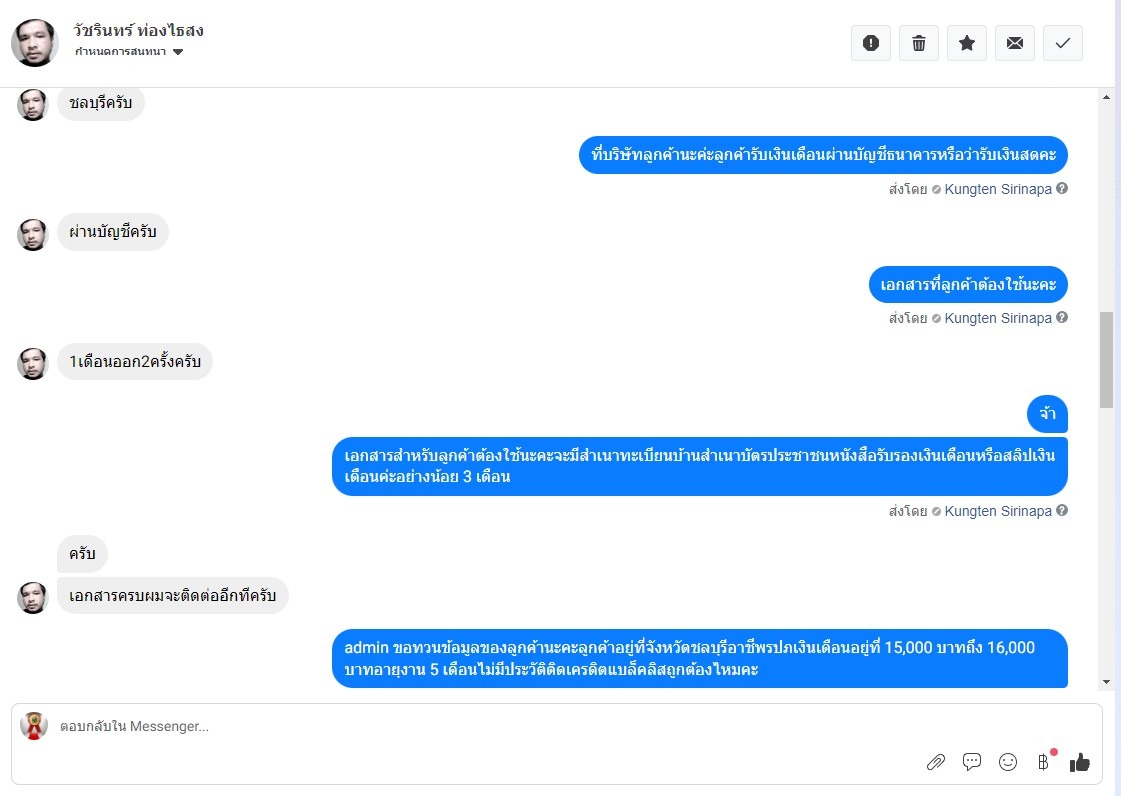Open the emoji picker
Screen dimensions: 1121x796
click(x=1008, y=762)
